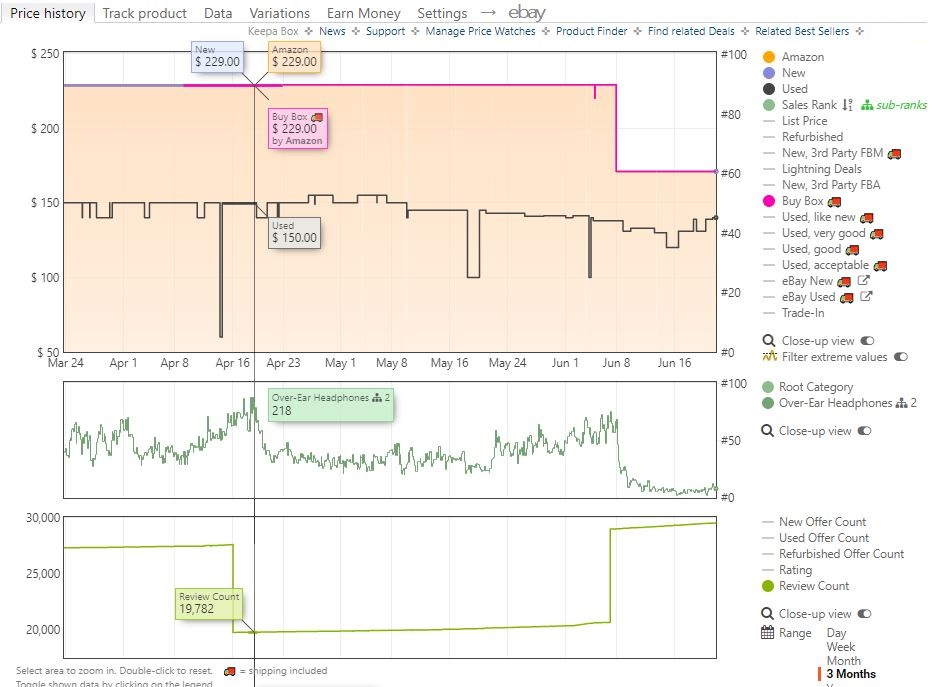Open the Settings tab

point(442,13)
